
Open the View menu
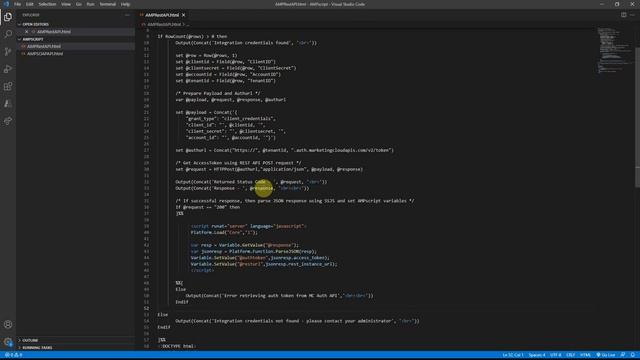tap(66, 4)
